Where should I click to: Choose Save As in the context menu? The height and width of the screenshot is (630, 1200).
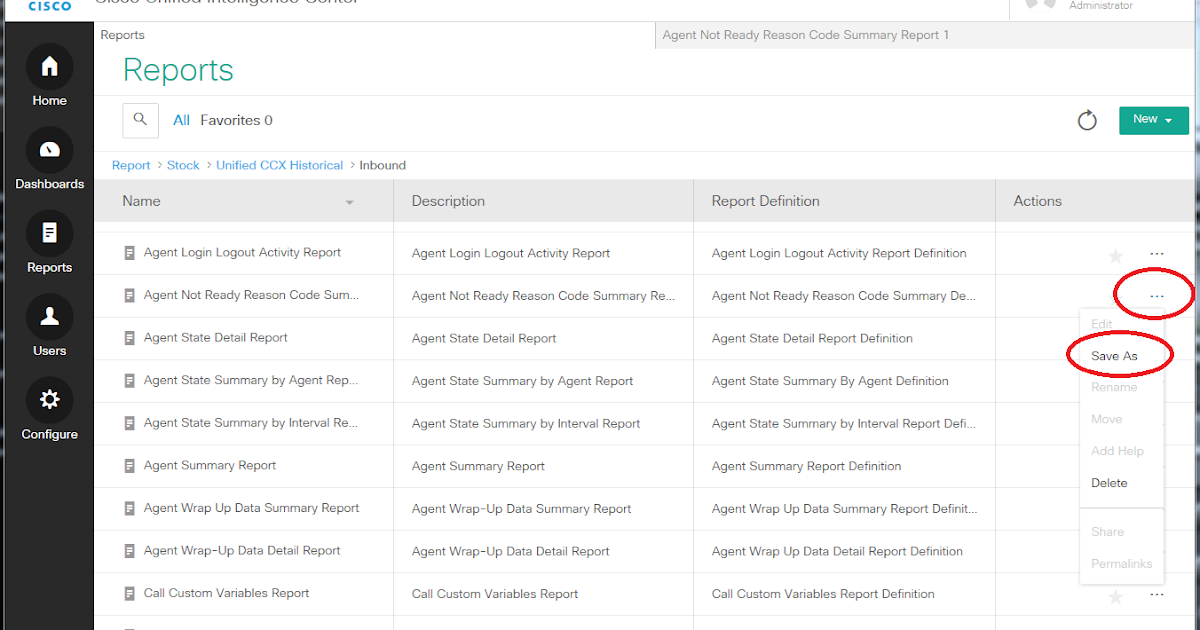click(x=1114, y=356)
